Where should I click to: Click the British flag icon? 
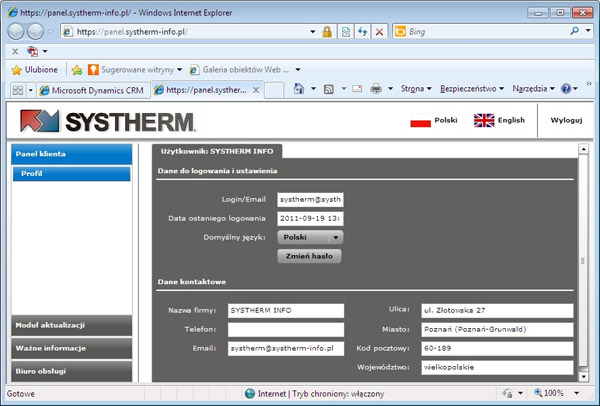pyautogui.click(x=484, y=121)
